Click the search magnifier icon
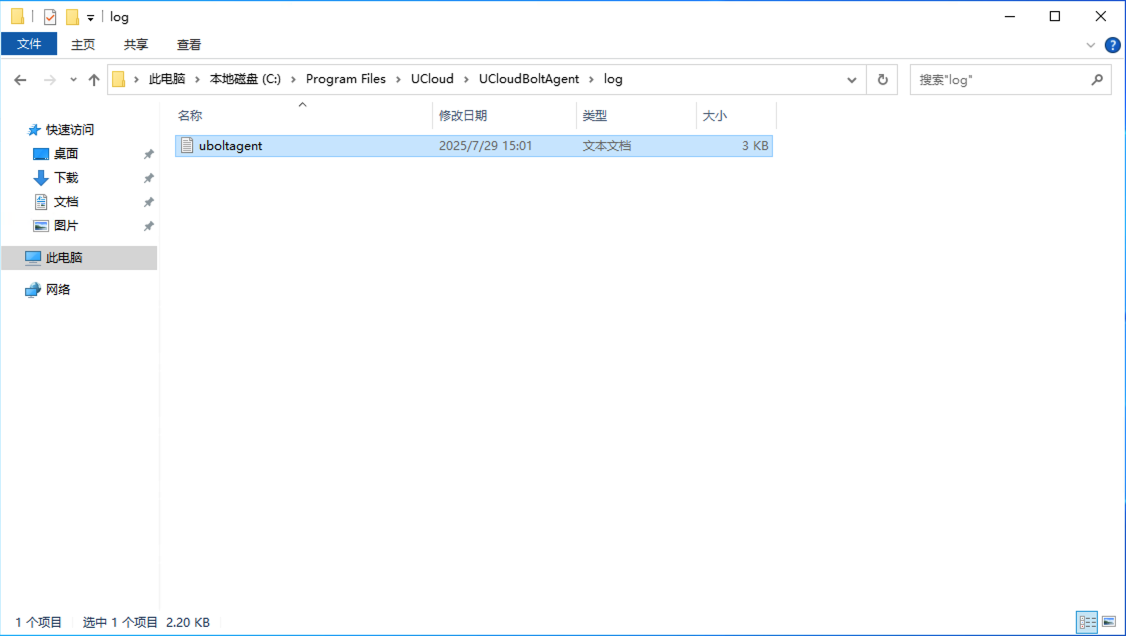 pos(1097,80)
